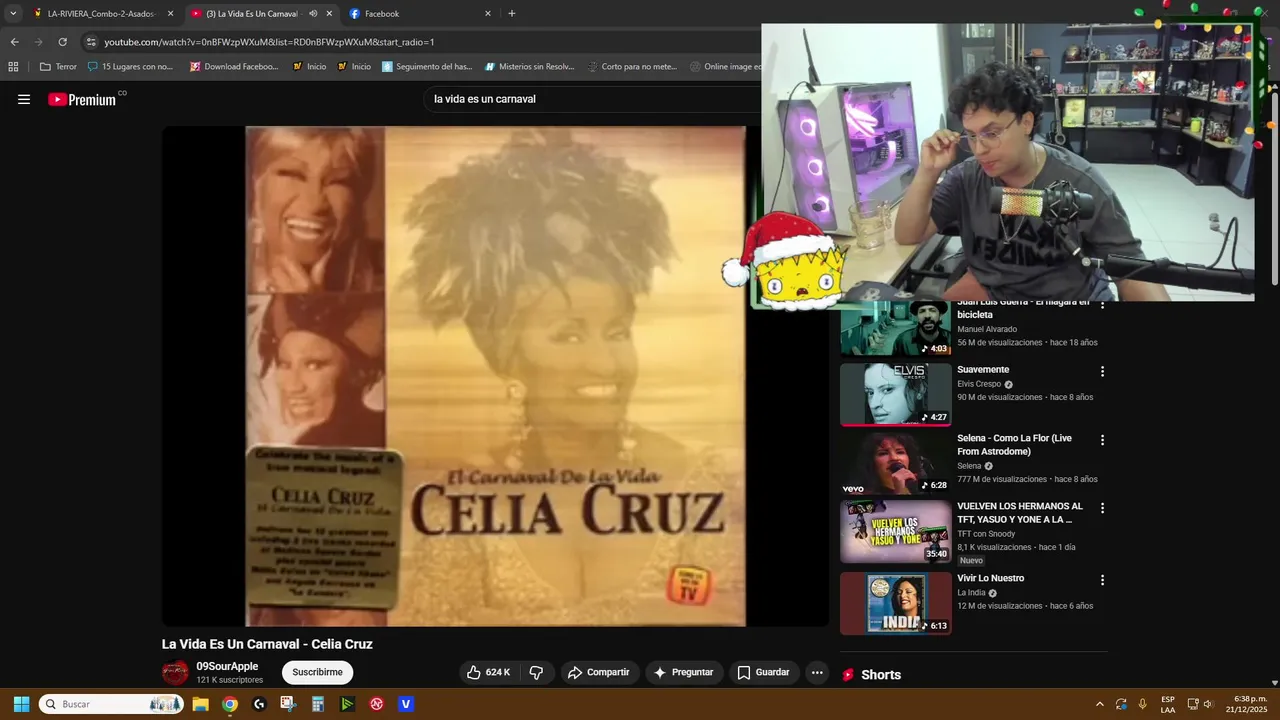Click the Guardar button
This screenshot has width=1280, height=720.
(x=763, y=672)
